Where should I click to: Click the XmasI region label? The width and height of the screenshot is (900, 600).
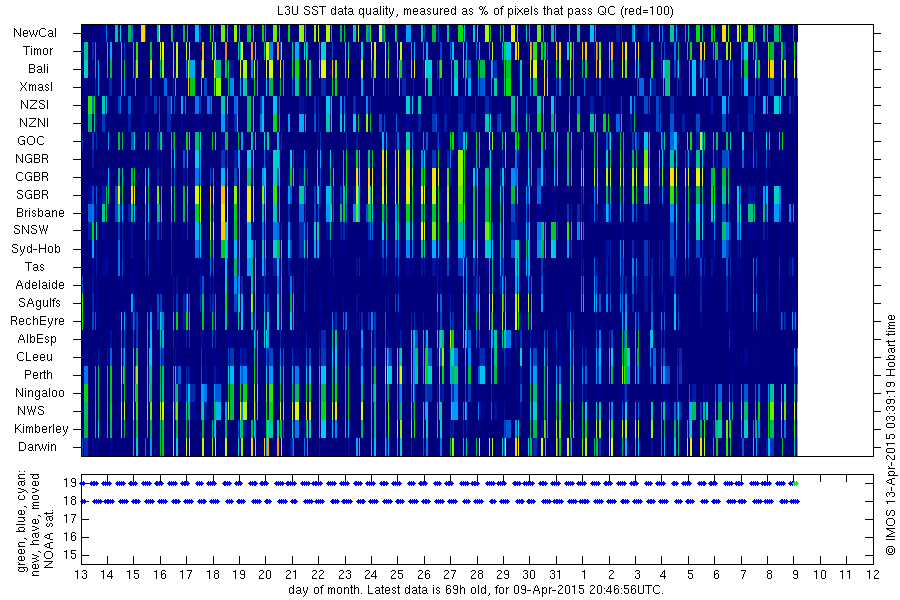tap(36, 87)
